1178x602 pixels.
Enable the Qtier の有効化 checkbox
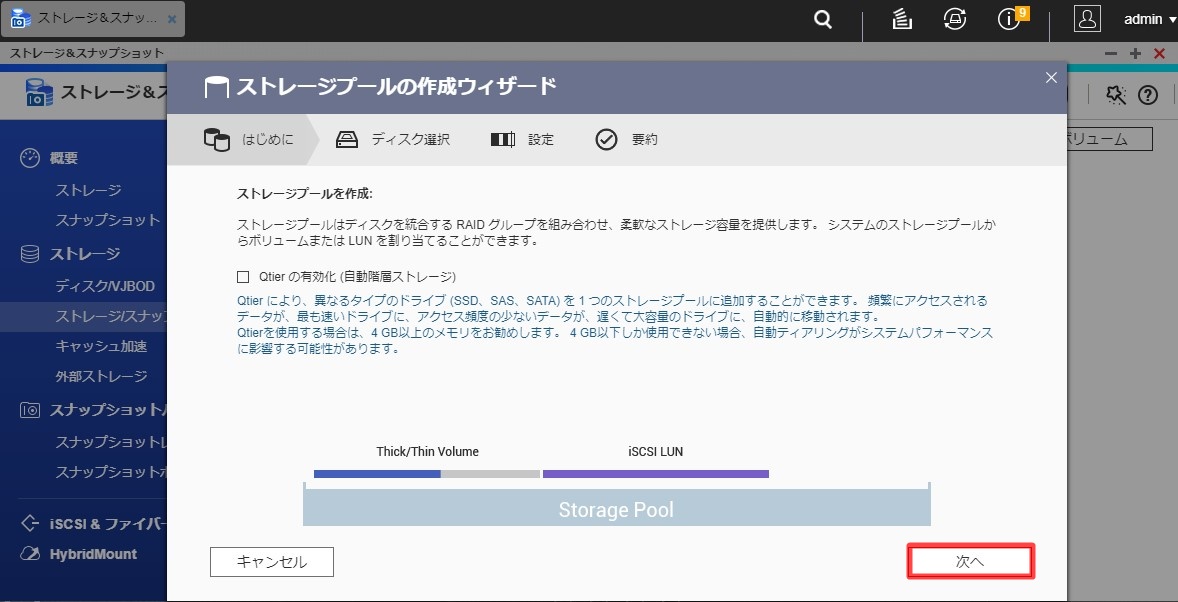(243, 277)
